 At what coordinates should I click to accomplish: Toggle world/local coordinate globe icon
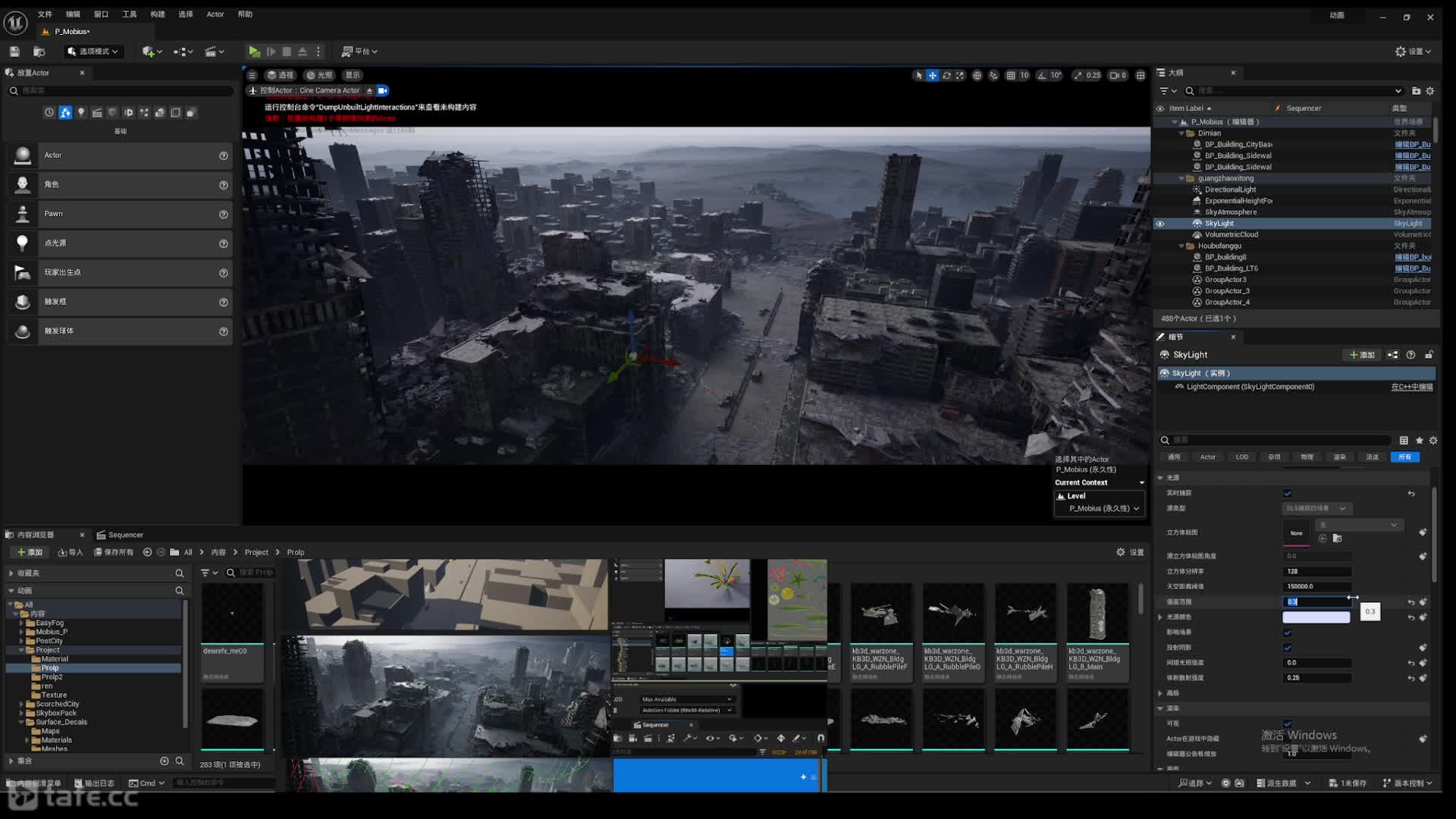tap(977, 75)
